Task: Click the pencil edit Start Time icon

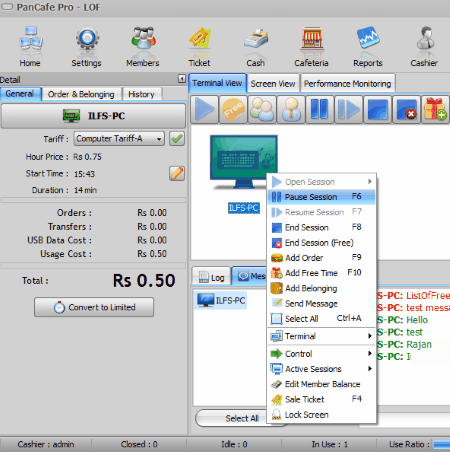Action: (177, 173)
